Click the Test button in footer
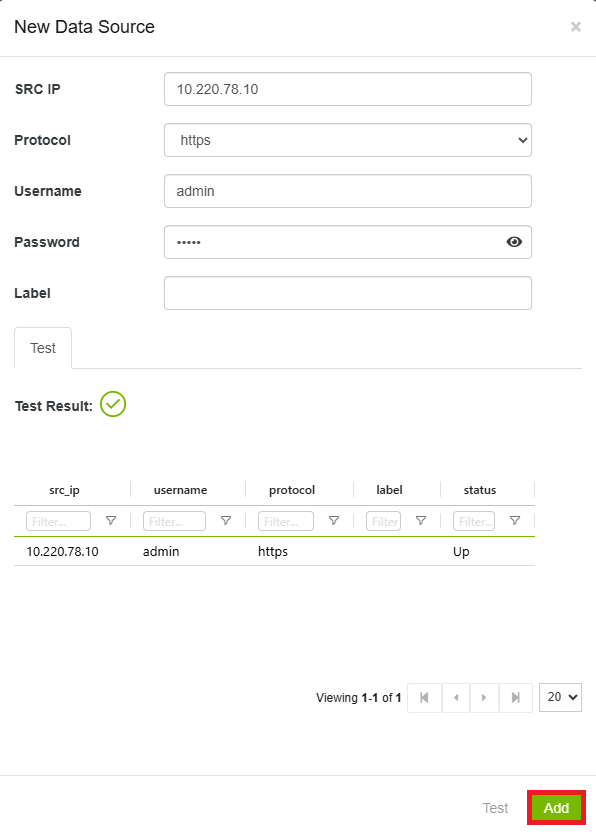This screenshot has width=596, height=836. [x=495, y=808]
